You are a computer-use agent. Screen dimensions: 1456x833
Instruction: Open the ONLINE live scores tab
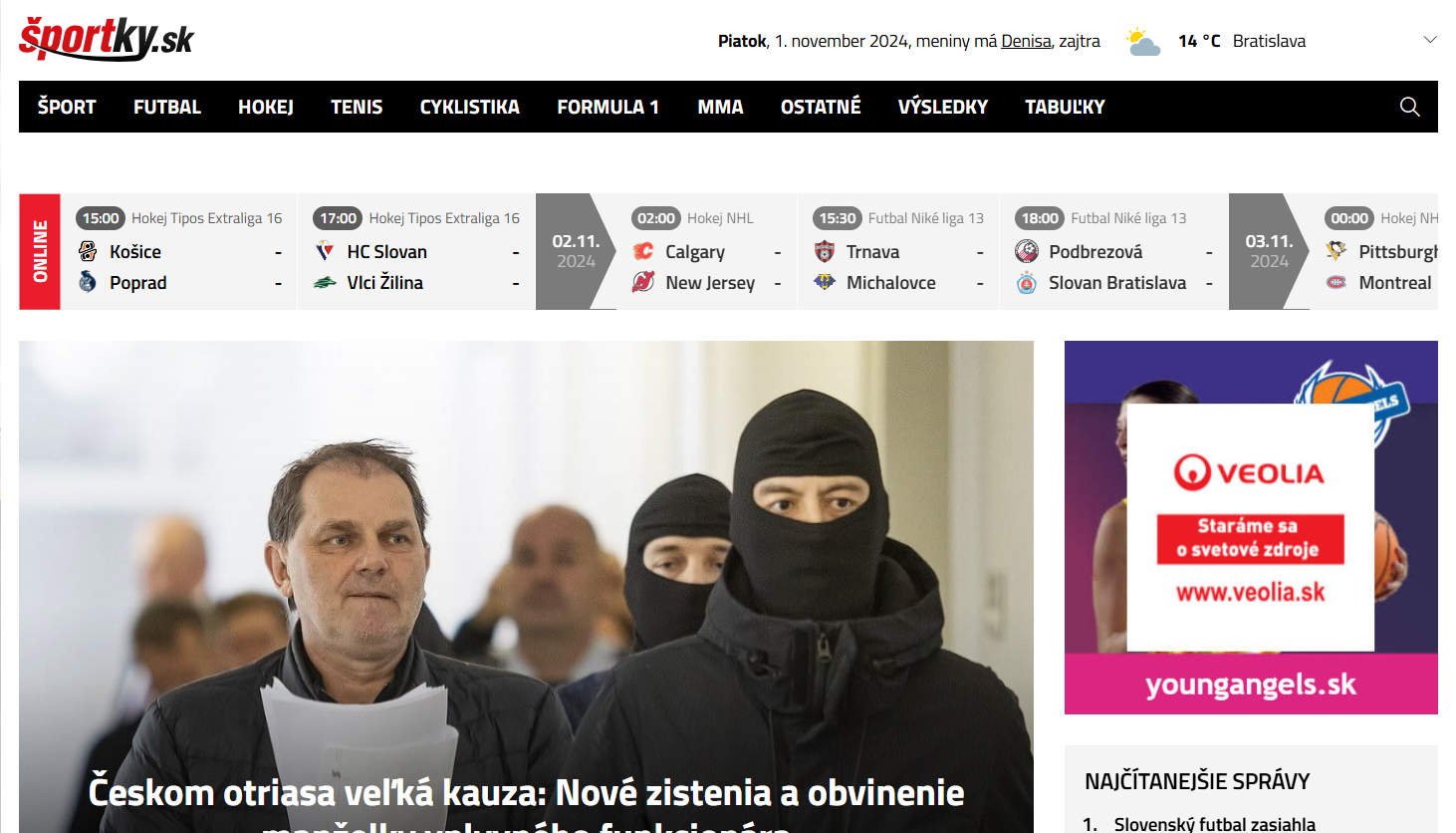point(40,251)
